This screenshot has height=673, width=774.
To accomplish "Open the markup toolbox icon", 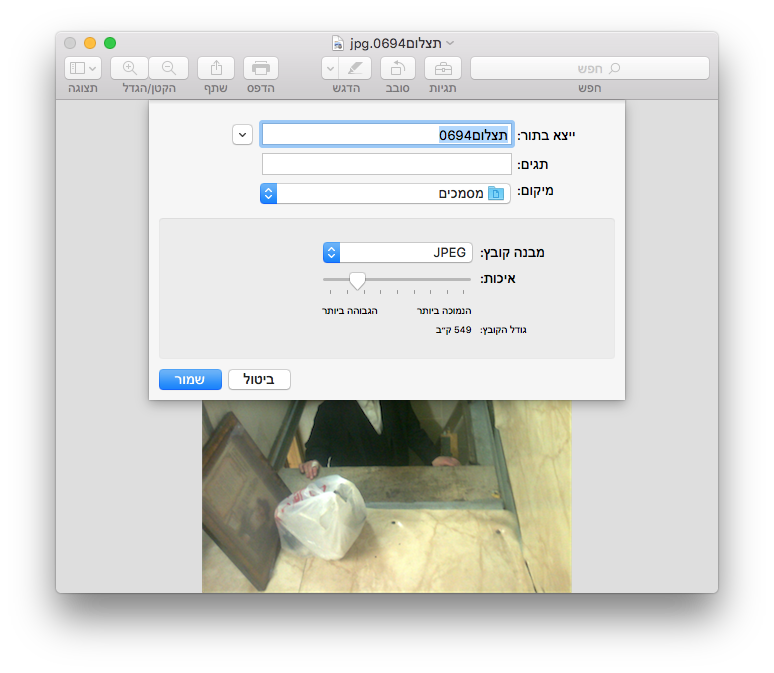I will click(443, 68).
